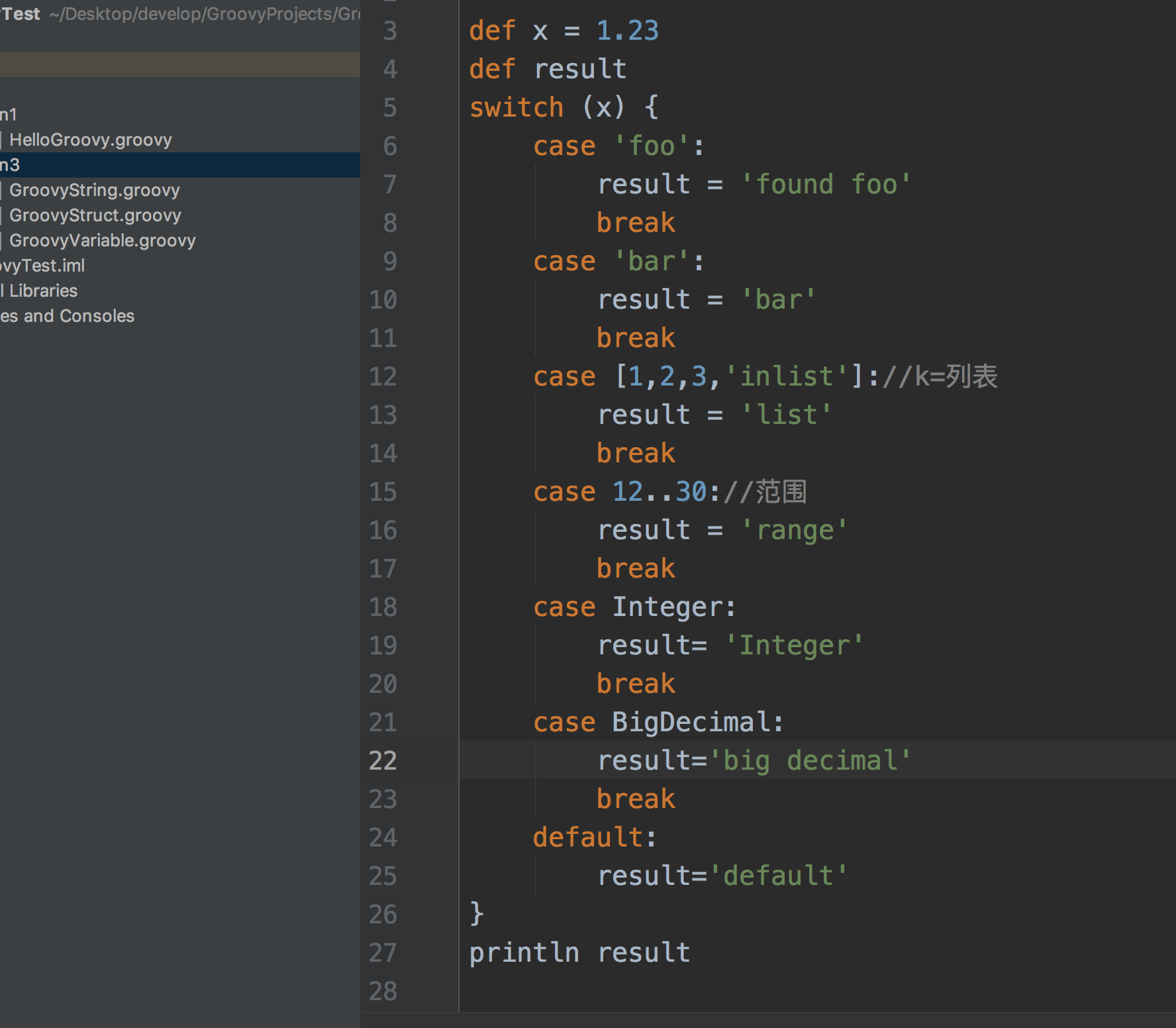The image size is (1176, 1028).
Task: Click the string 'found foo' on line 7
Action: coord(825,184)
